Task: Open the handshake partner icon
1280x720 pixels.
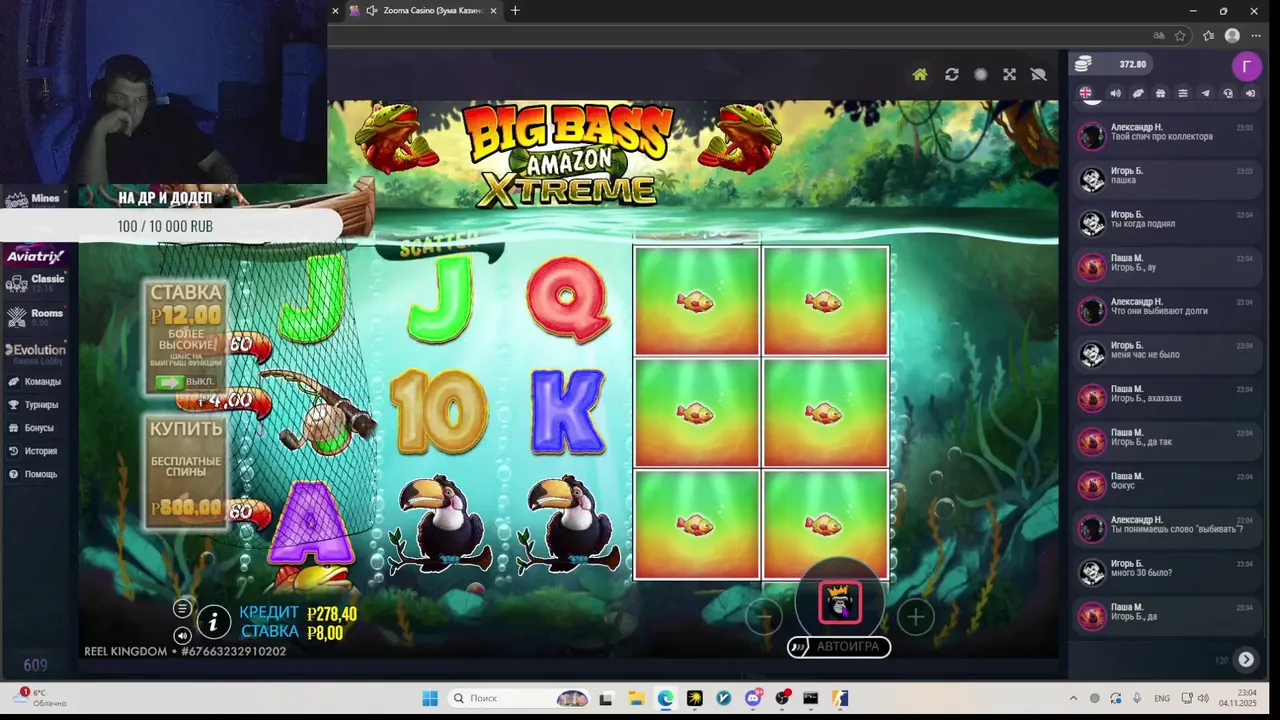Action: coord(1138,93)
